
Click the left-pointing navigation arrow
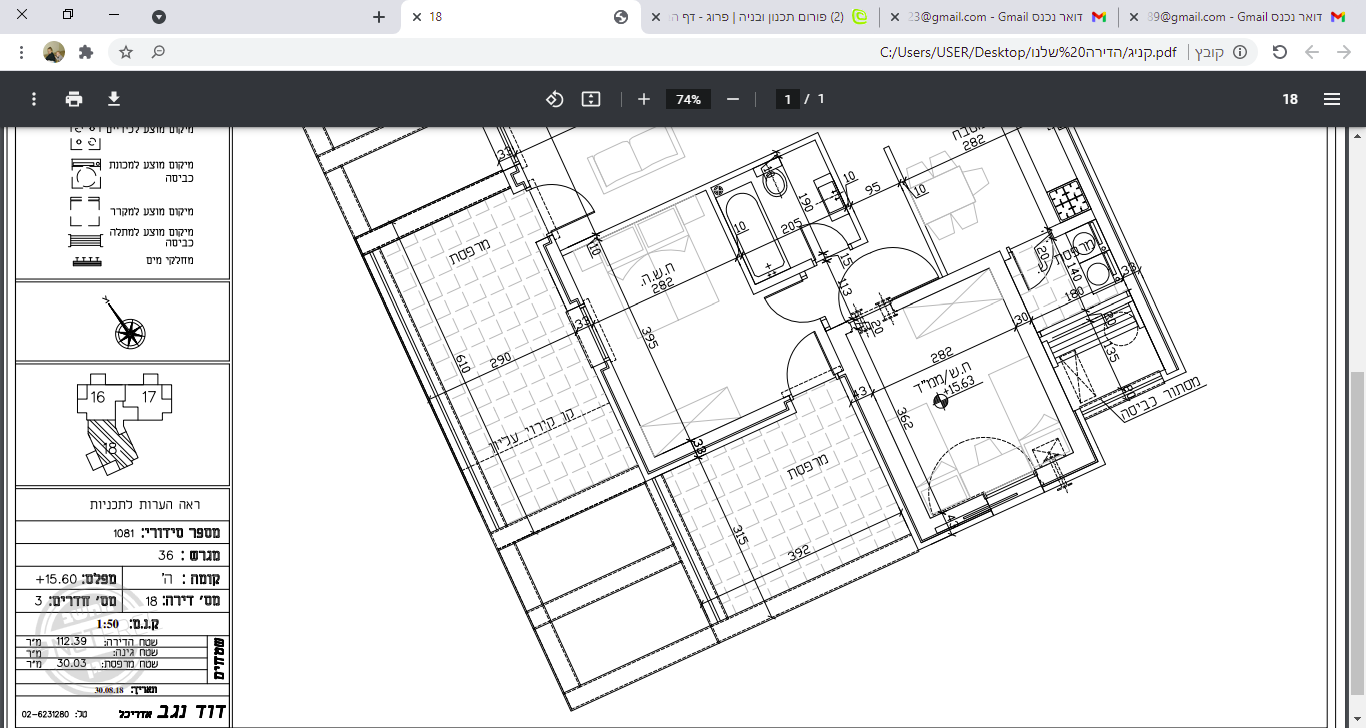1312,52
